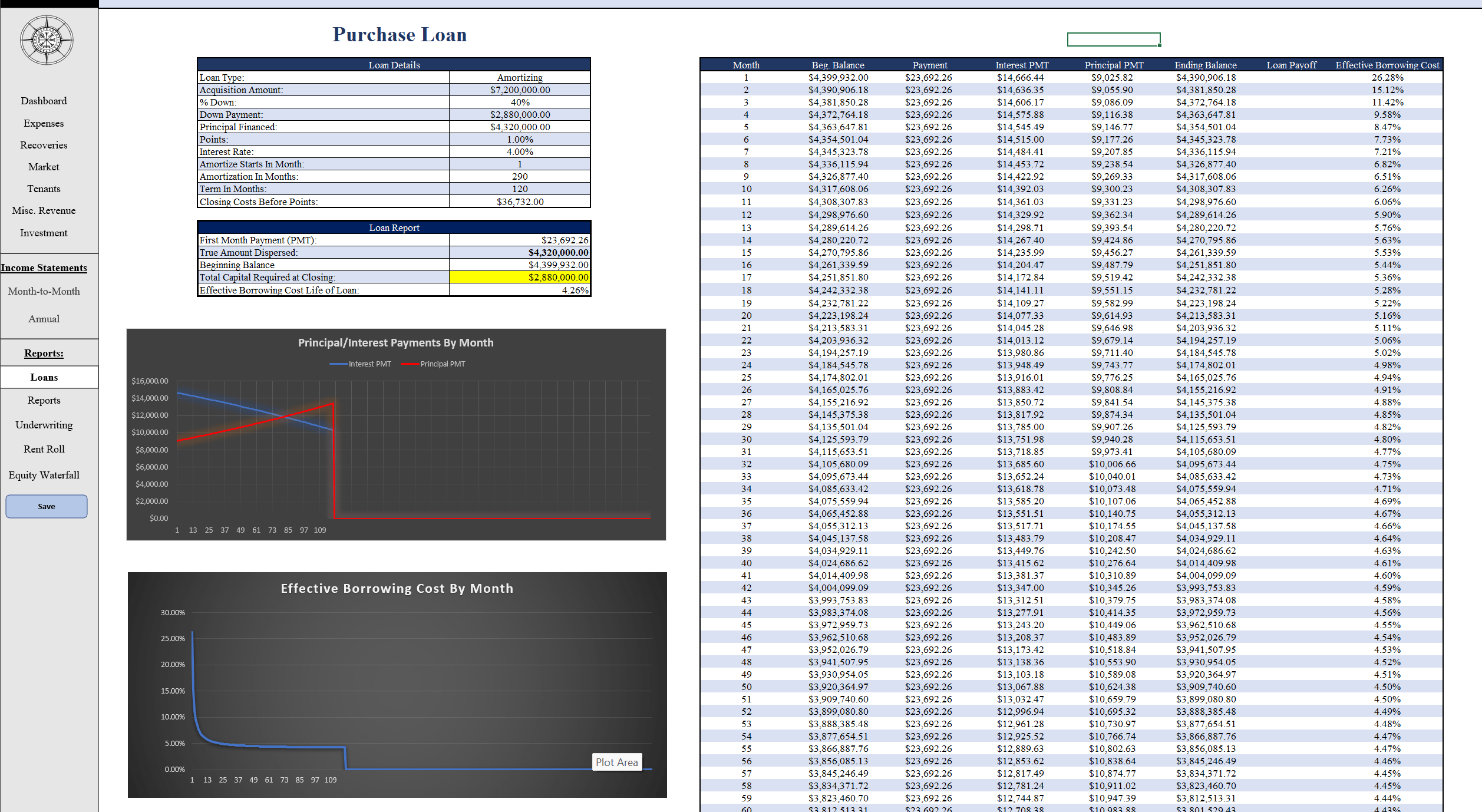
Task: Select the Principal PMT legend entry
Action: coord(442,364)
